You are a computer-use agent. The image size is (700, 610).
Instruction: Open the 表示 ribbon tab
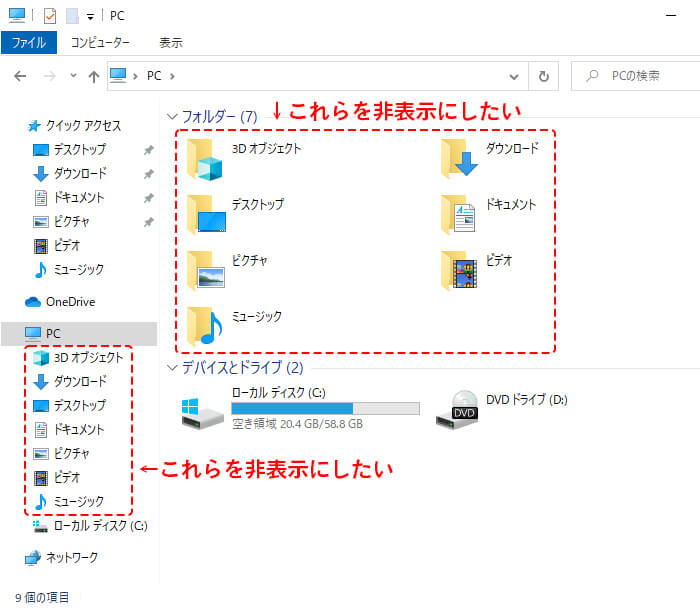pos(171,42)
